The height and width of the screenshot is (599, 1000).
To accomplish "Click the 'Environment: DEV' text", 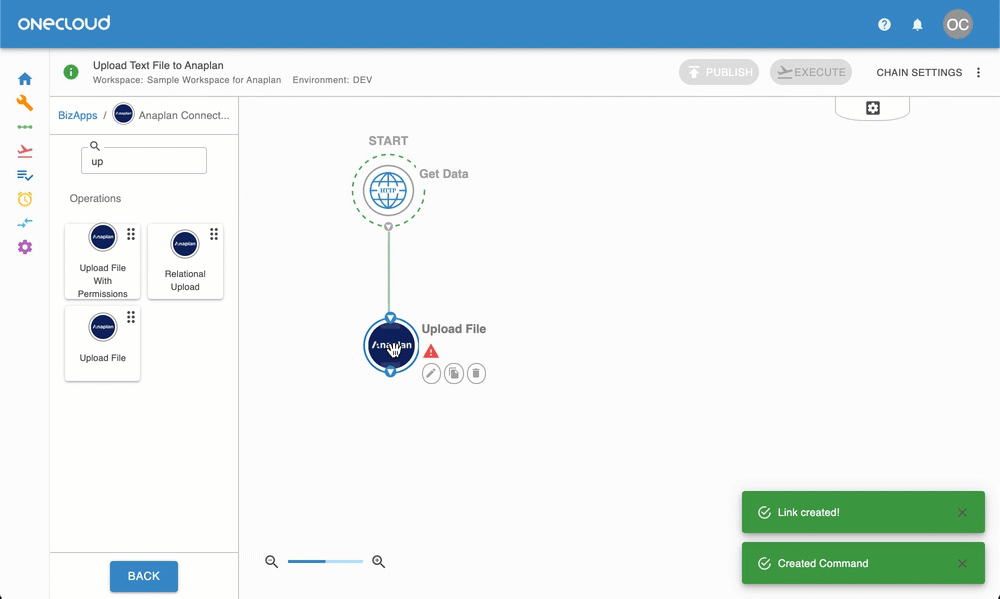I will click(332, 80).
